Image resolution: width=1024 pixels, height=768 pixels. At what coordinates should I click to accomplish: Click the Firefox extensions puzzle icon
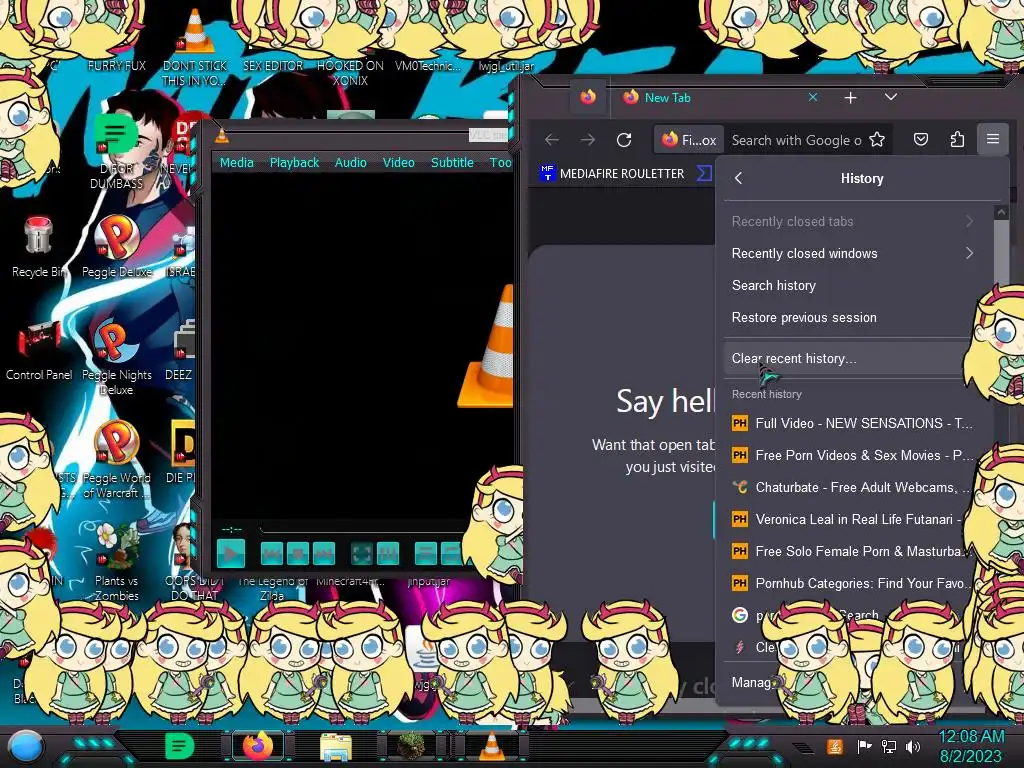(x=957, y=139)
